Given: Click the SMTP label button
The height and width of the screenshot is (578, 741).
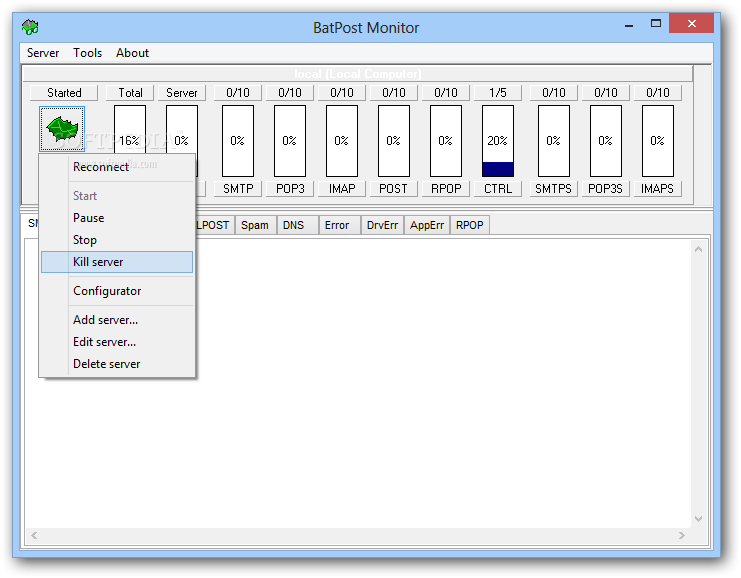Looking at the screenshot, I should click(x=238, y=189).
